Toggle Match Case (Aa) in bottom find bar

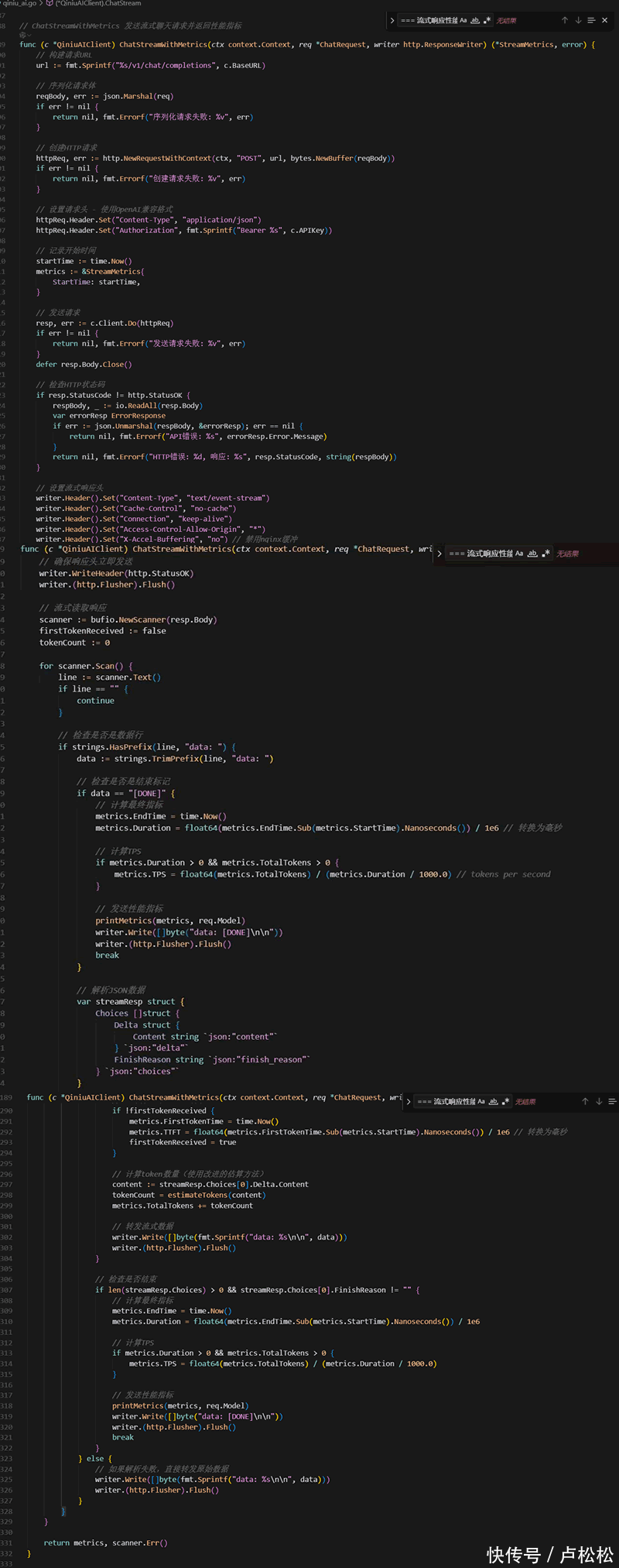pos(481,1101)
